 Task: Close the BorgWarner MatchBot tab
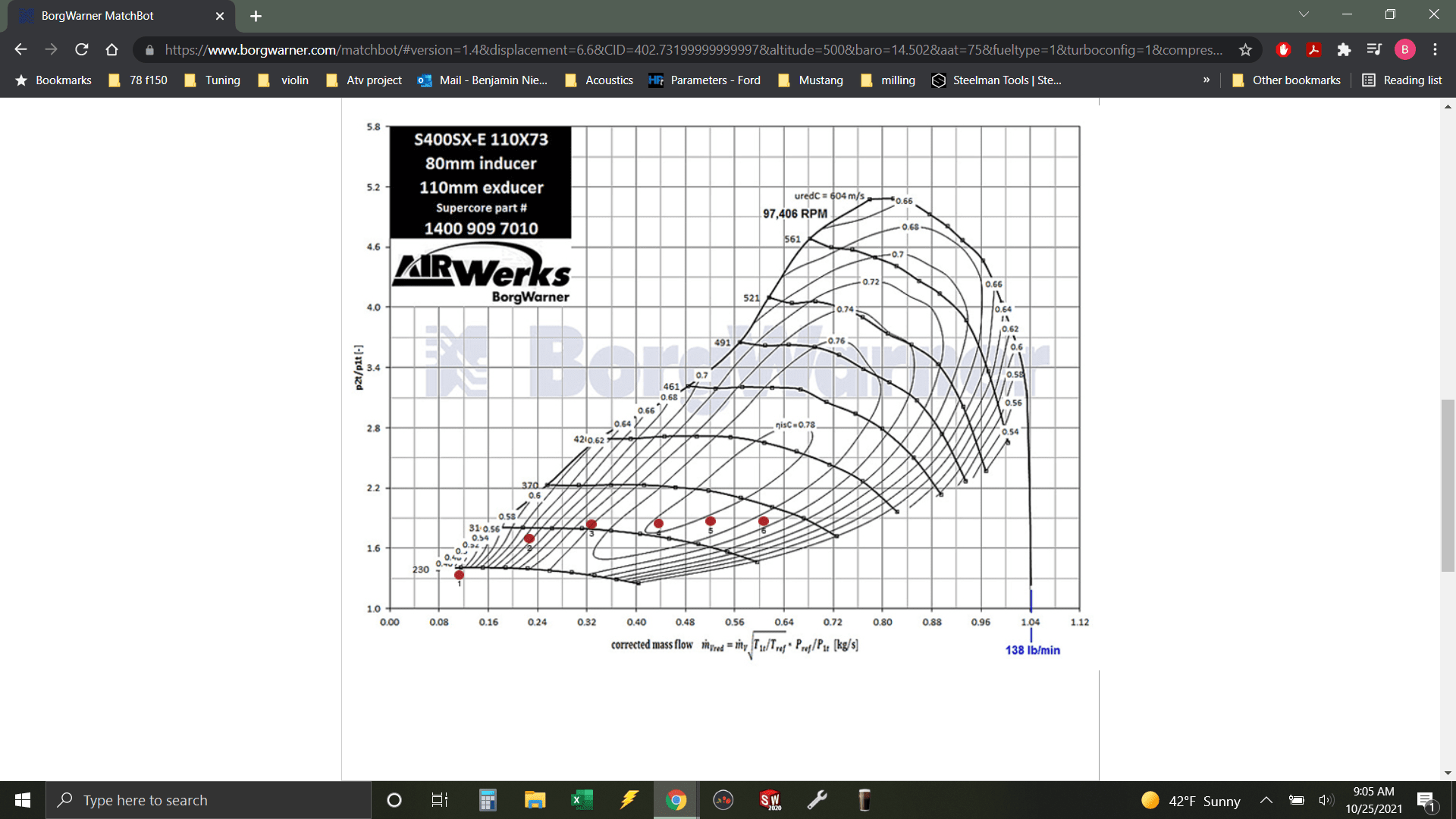point(220,16)
